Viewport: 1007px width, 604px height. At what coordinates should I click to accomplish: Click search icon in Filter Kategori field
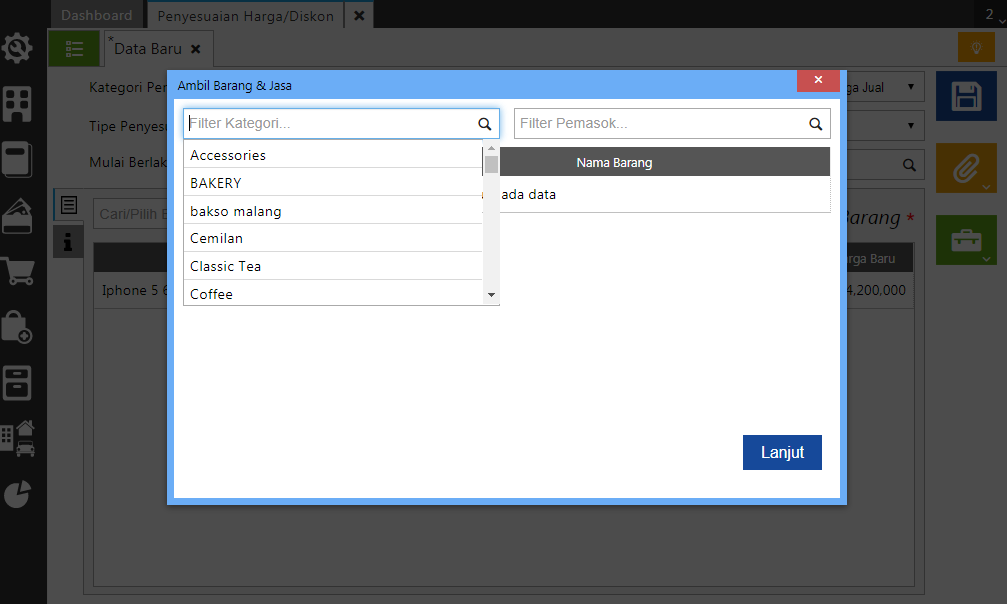click(484, 124)
